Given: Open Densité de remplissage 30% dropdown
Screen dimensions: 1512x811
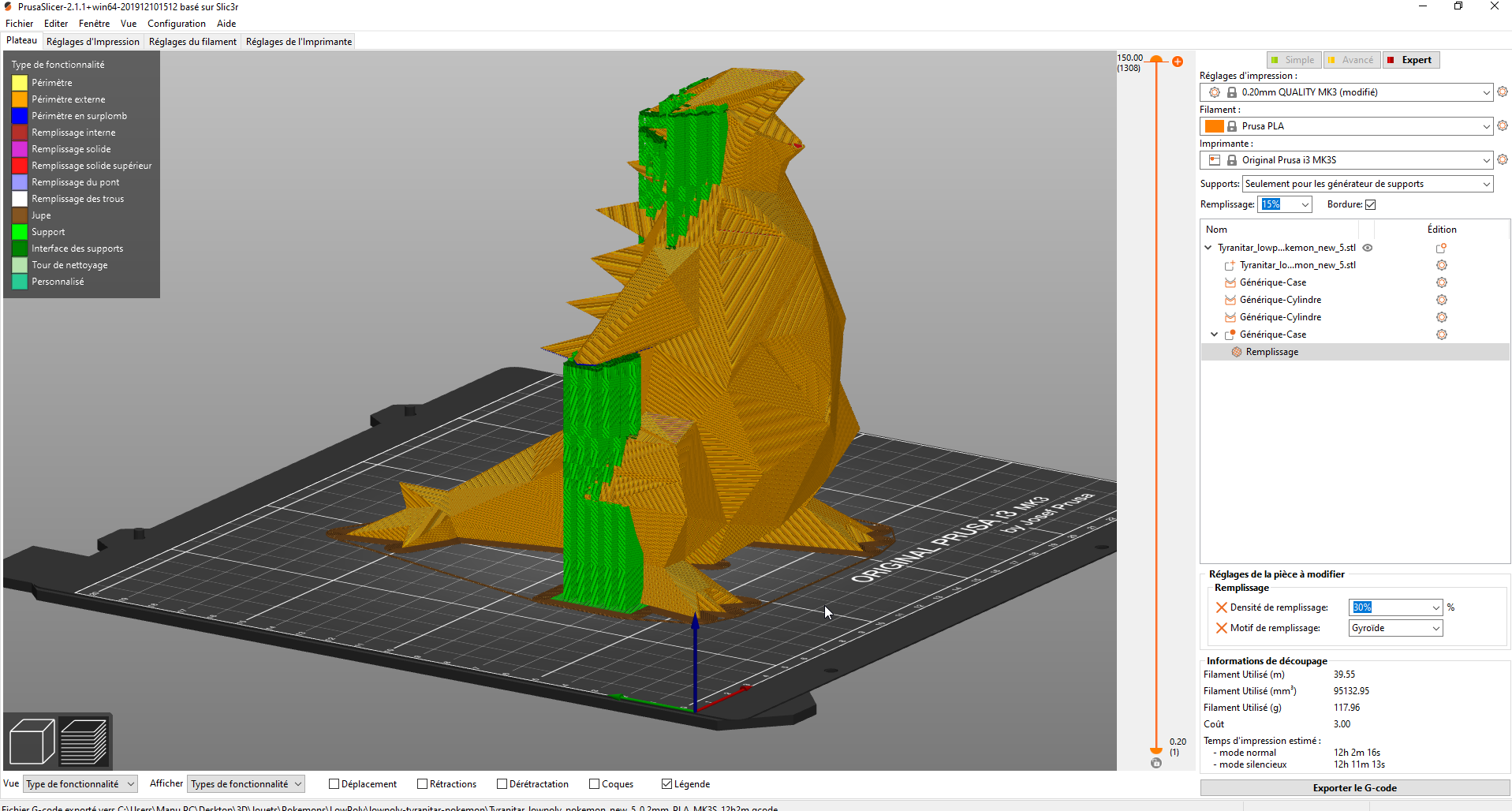Looking at the screenshot, I should click(1435, 607).
